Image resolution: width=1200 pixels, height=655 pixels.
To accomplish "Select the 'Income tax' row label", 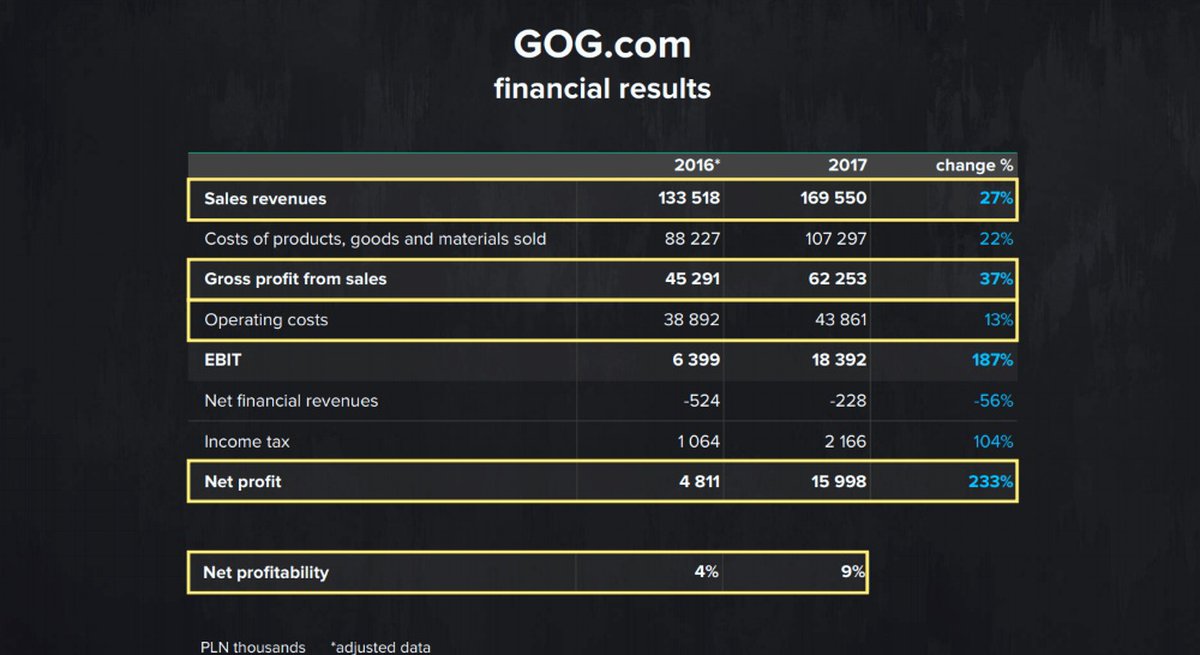I will coord(248,441).
